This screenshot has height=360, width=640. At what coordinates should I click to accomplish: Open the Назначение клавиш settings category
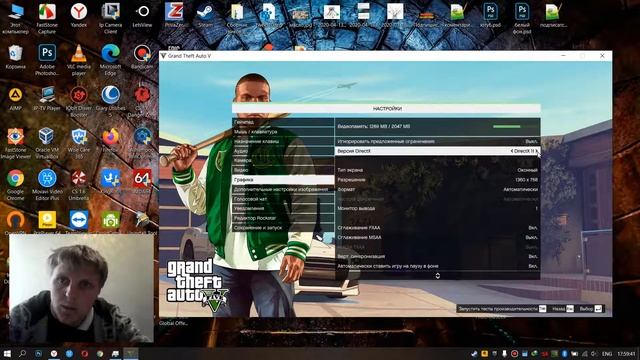point(283,141)
